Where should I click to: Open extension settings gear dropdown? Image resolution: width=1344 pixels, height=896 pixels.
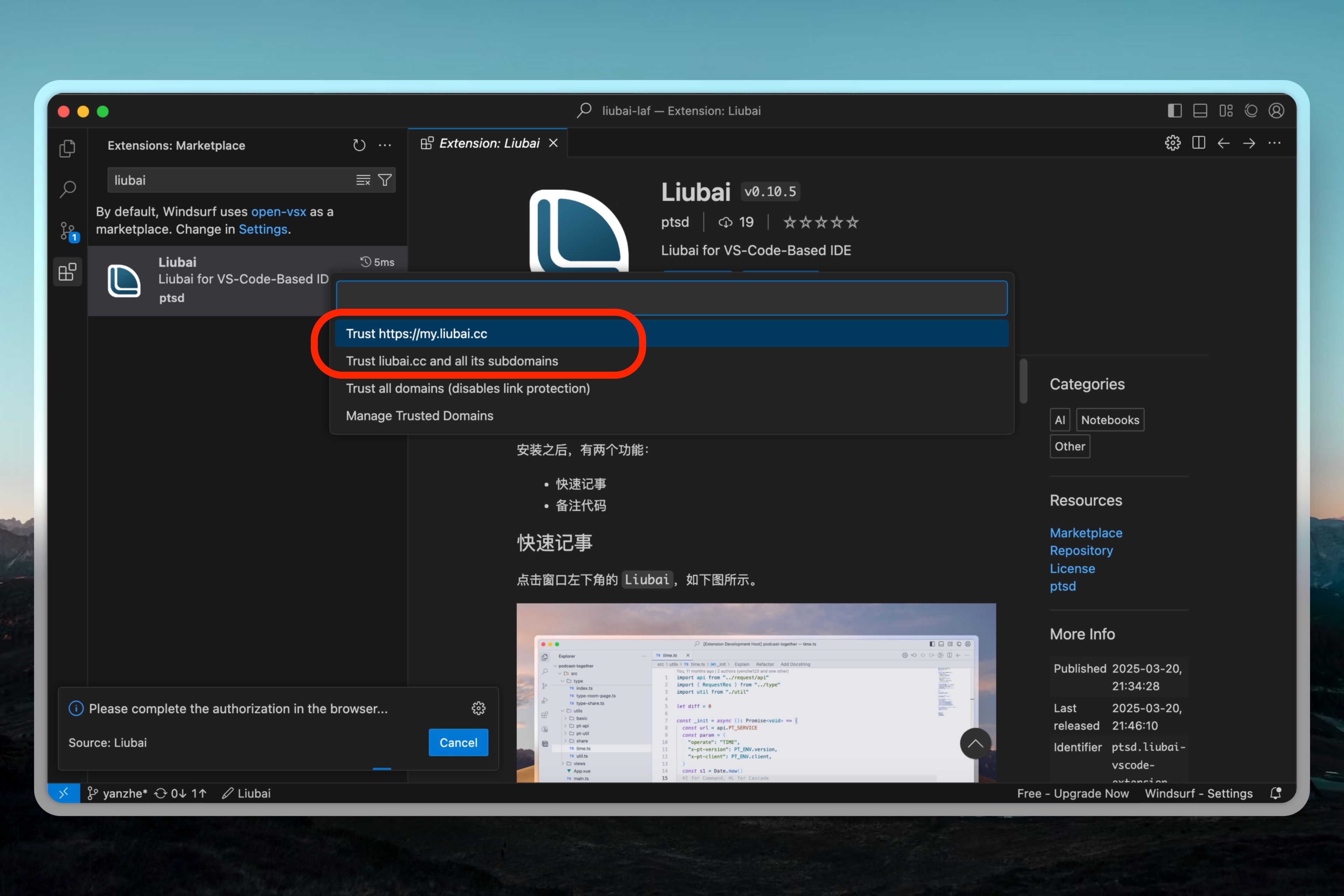1172,143
